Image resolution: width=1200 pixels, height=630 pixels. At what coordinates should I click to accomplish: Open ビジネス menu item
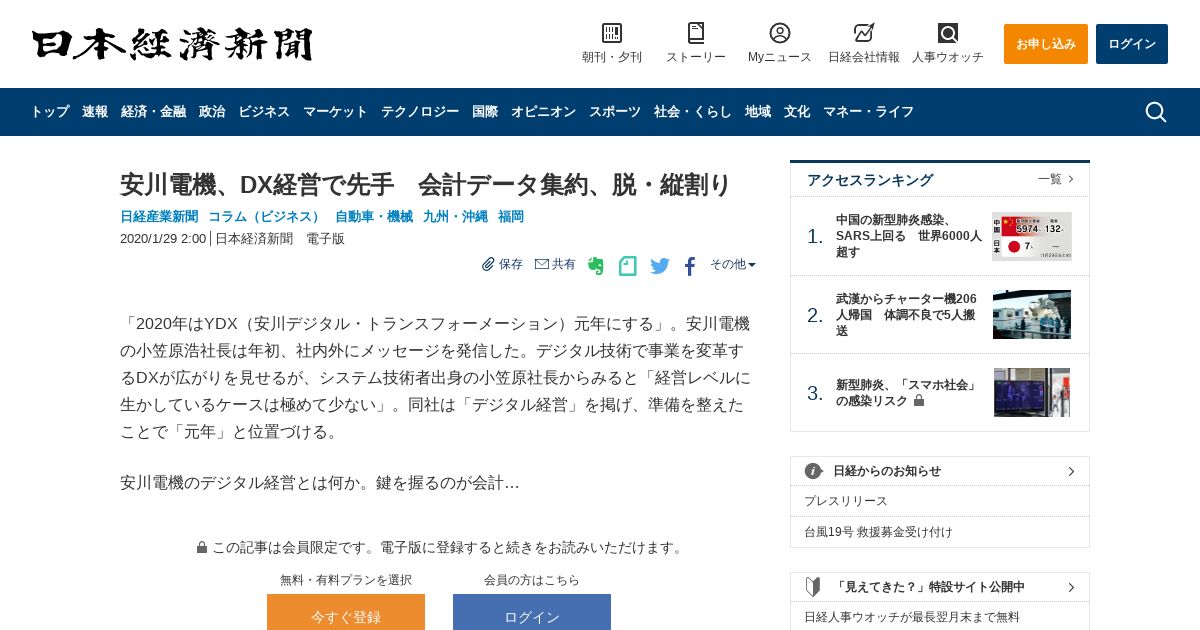[x=264, y=112]
